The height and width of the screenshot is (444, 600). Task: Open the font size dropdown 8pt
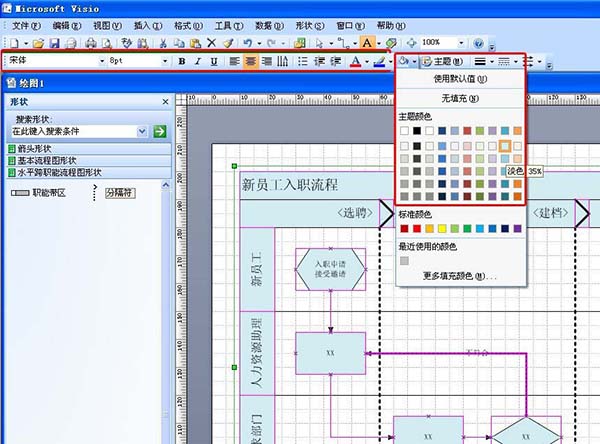coord(165,61)
